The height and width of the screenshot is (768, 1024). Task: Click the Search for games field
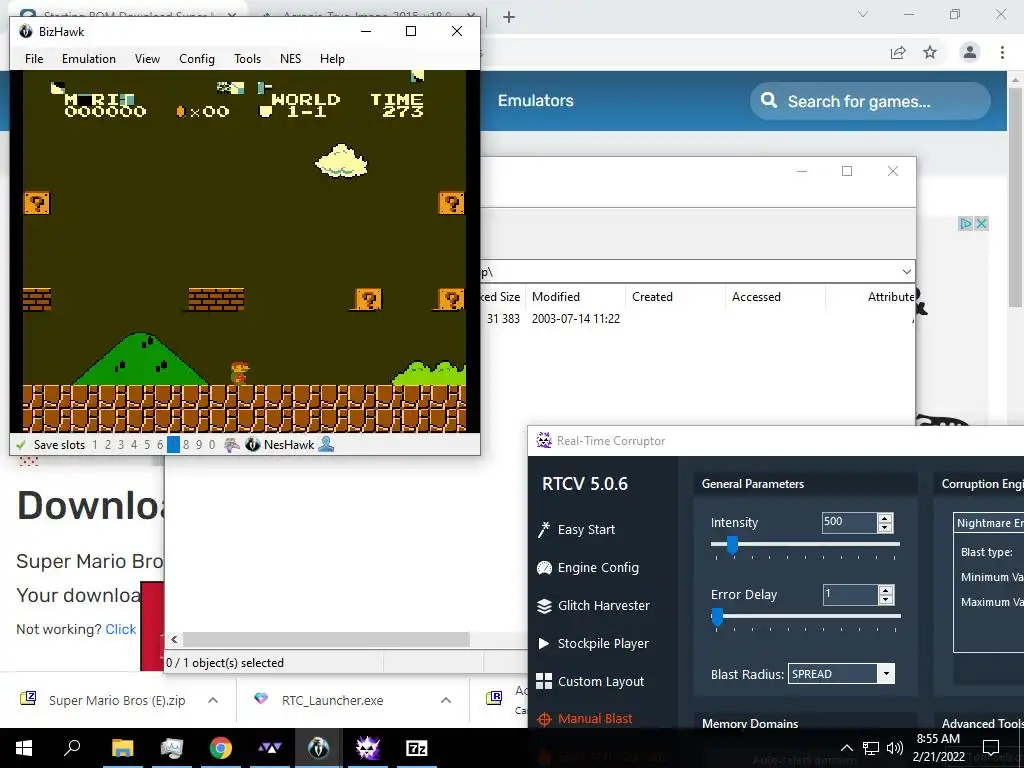click(x=870, y=101)
